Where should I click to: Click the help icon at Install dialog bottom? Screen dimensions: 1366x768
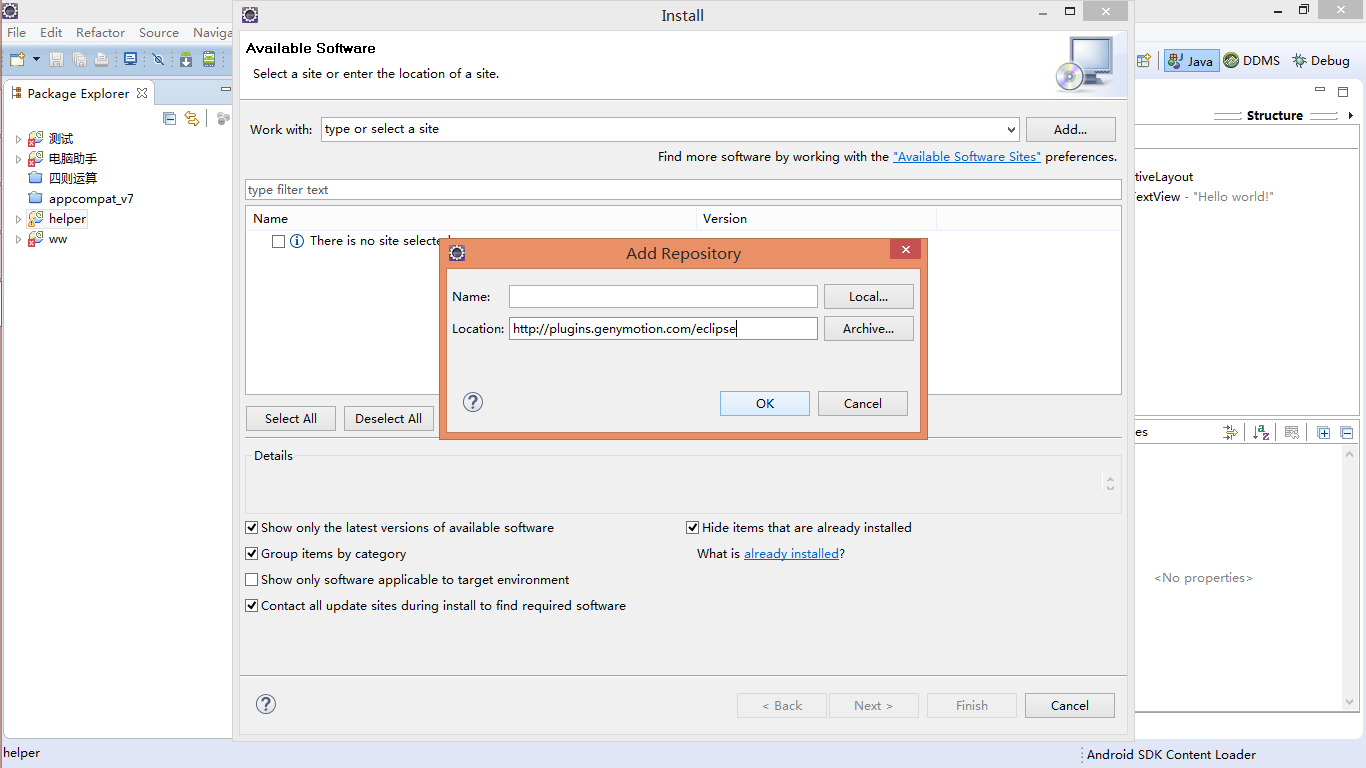265,704
